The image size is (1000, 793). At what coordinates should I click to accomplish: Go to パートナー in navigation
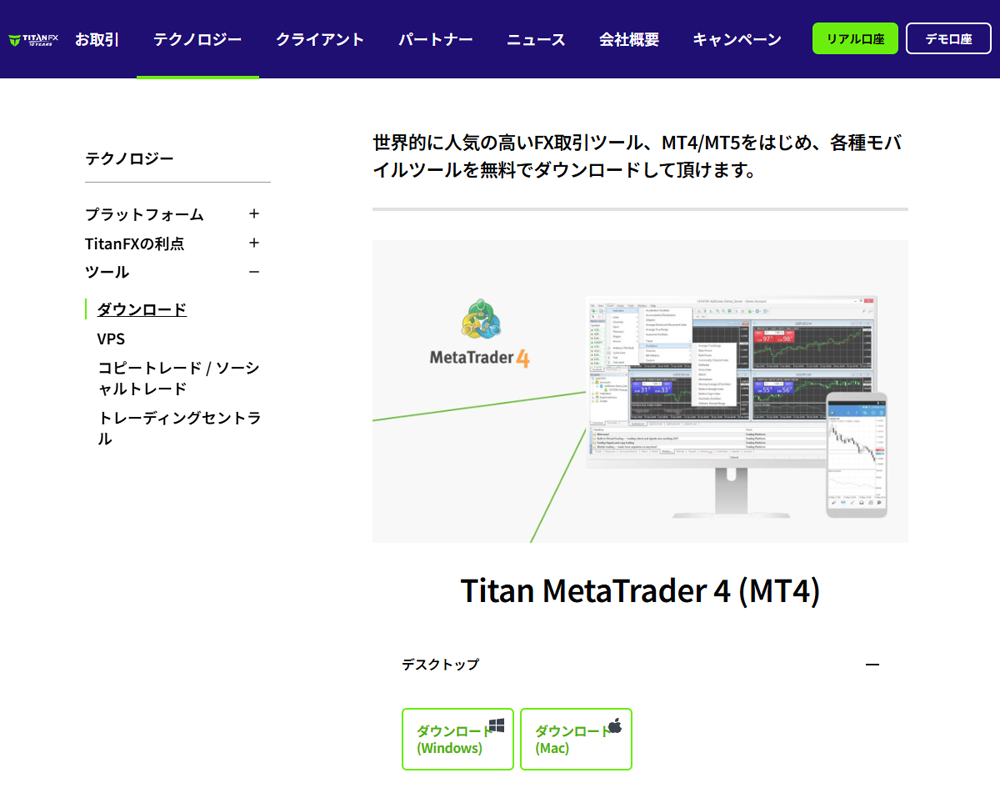tap(435, 40)
